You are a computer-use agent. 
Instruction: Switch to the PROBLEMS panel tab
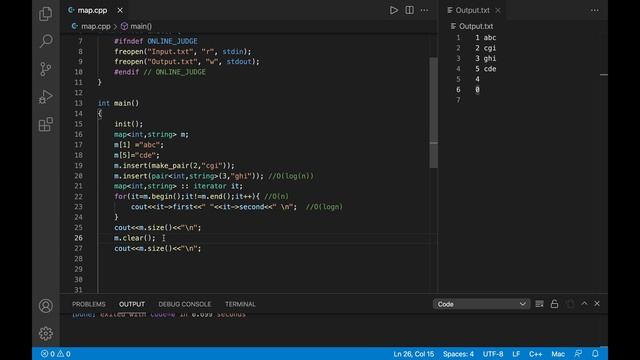[89, 304]
